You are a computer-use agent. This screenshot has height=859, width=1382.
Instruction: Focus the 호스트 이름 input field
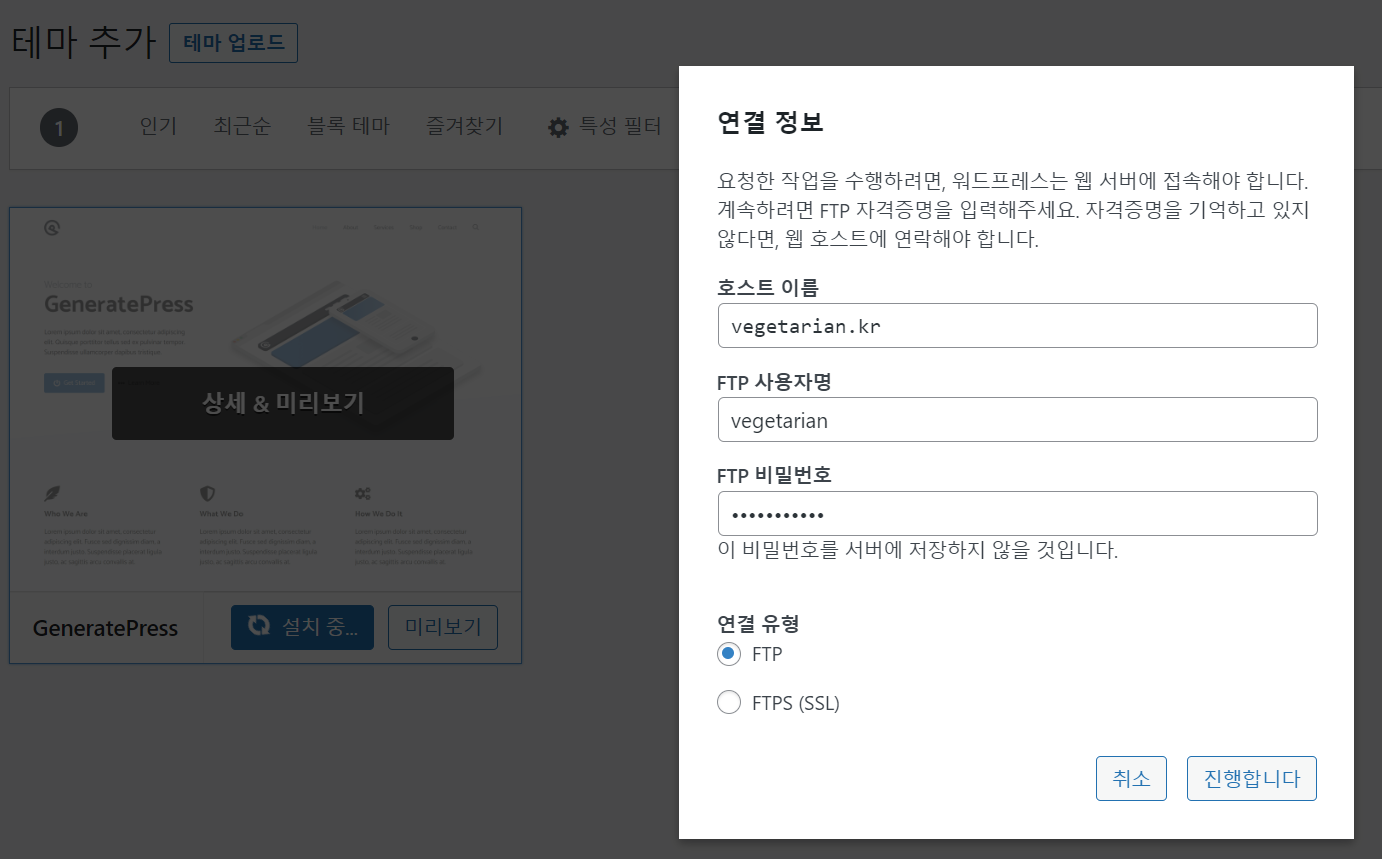tap(1017, 326)
